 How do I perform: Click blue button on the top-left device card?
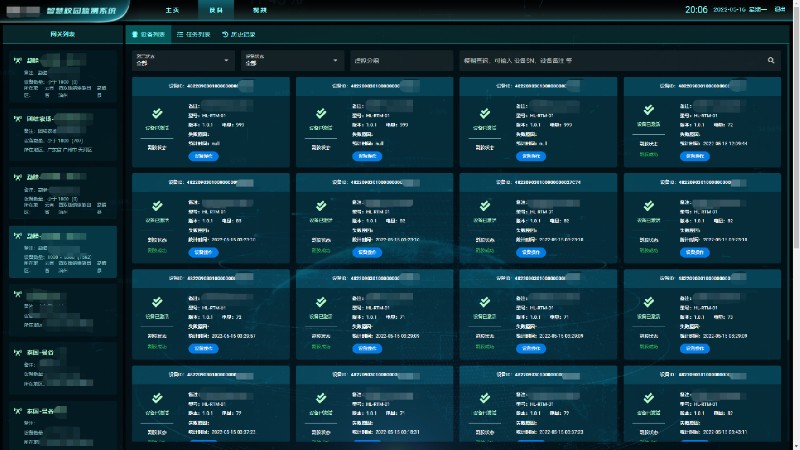point(203,156)
